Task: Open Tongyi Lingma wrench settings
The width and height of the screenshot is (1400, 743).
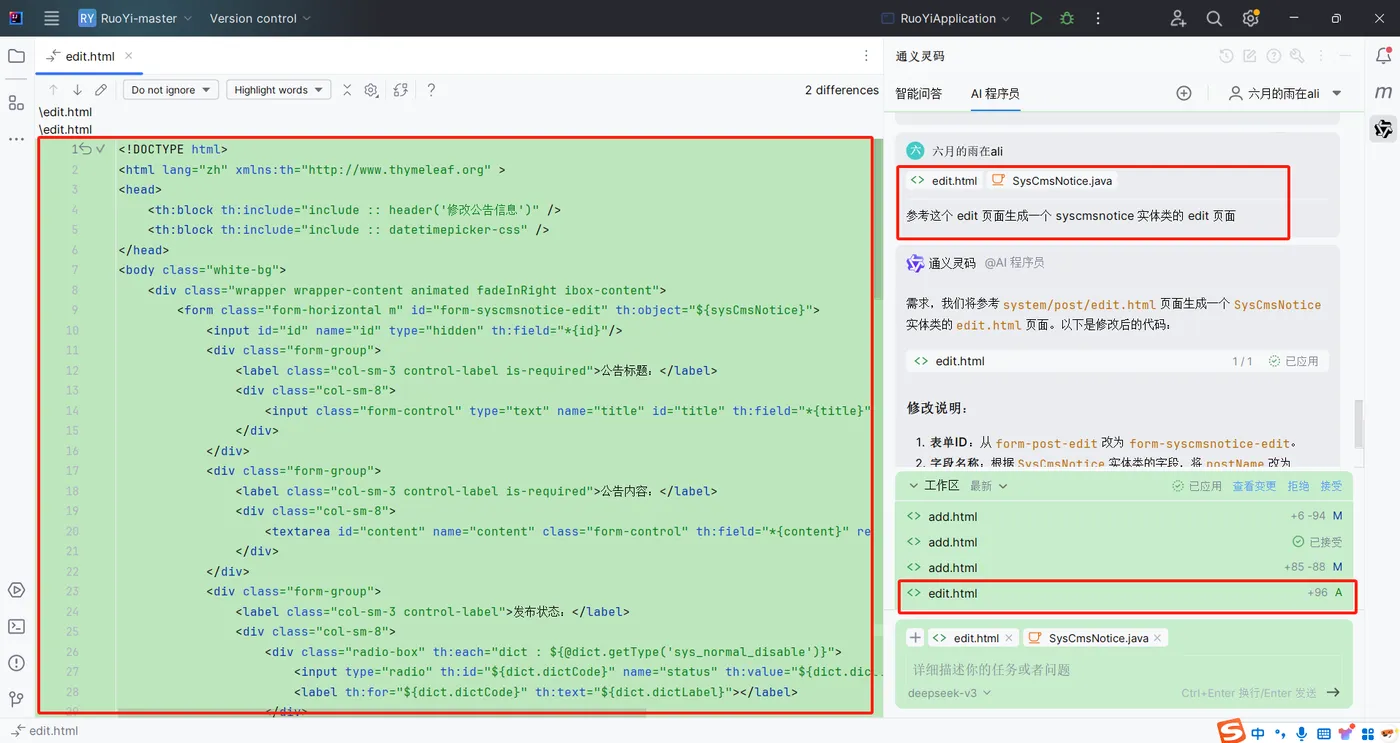Action: point(1298,56)
